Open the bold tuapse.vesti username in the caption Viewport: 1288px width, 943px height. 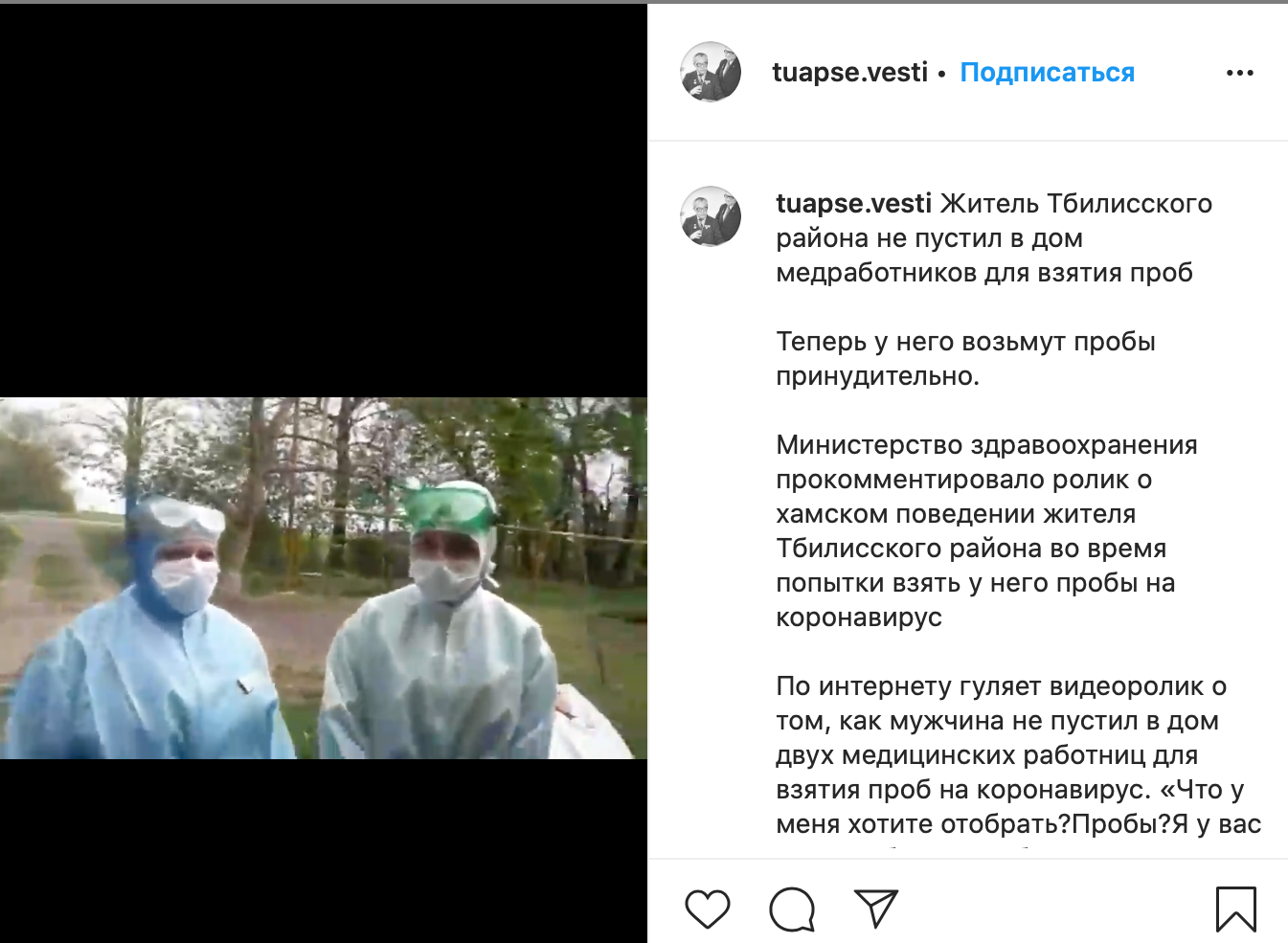click(x=853, y=204)
